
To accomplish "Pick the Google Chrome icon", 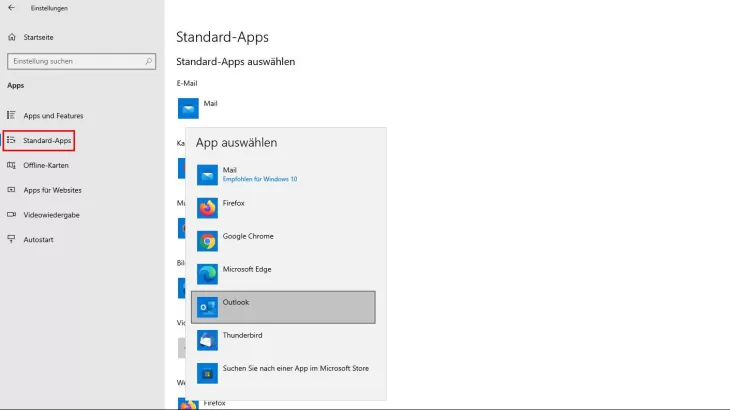I will [x=207, y=241].
